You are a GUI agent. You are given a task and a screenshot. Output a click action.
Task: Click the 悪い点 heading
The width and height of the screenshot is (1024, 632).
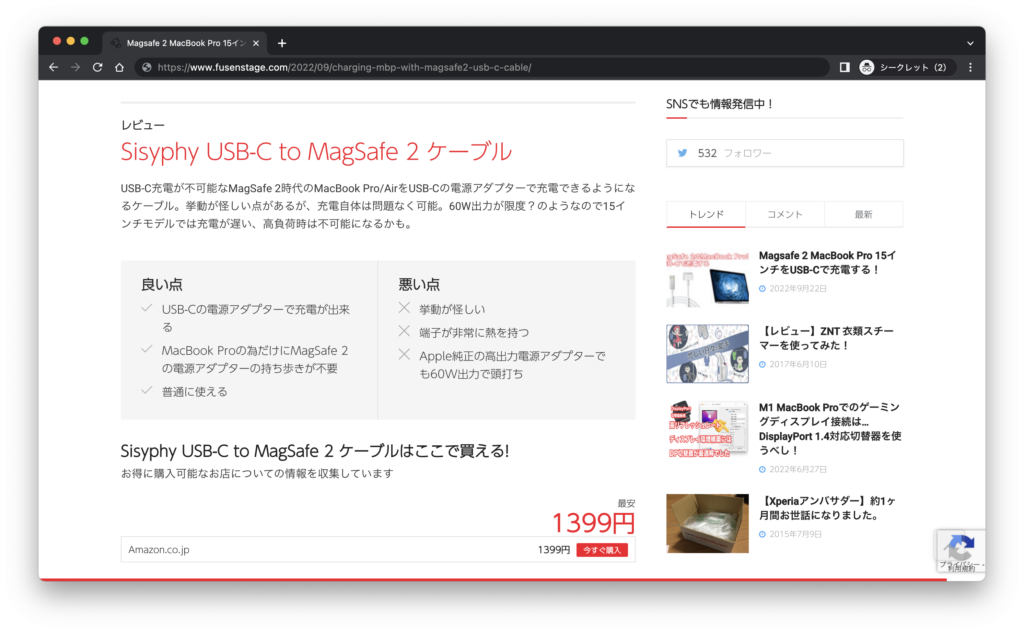point(419,285)
